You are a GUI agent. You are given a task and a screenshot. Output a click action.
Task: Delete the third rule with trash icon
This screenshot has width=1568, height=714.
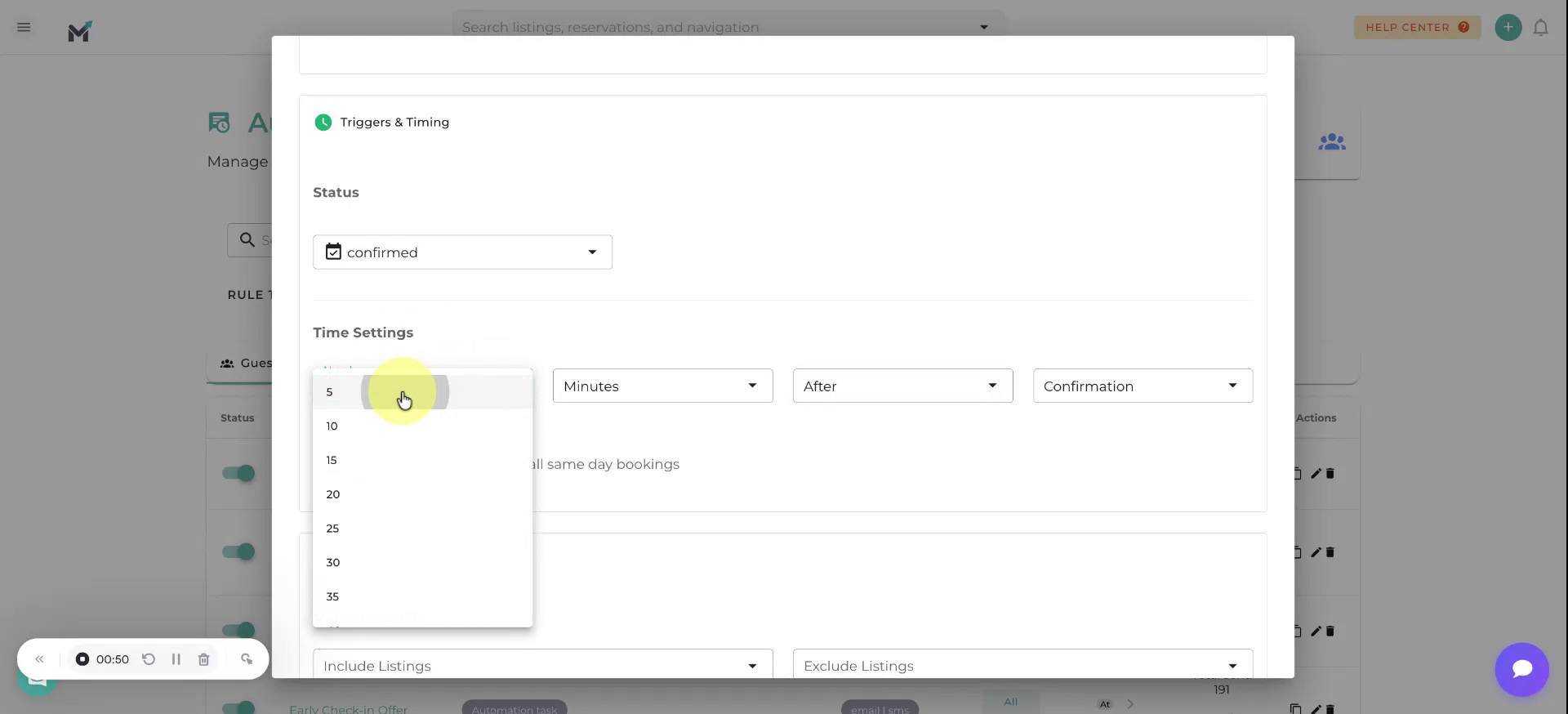(x=1330, y=631)
